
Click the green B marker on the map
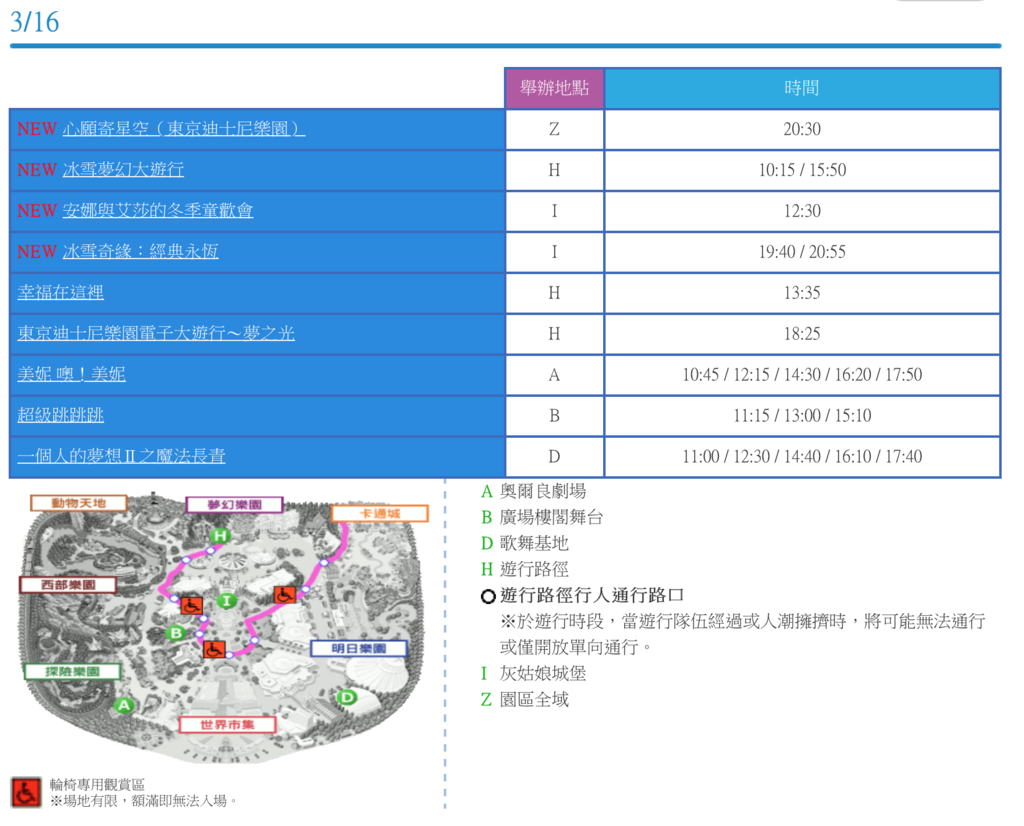pos(175,633)
